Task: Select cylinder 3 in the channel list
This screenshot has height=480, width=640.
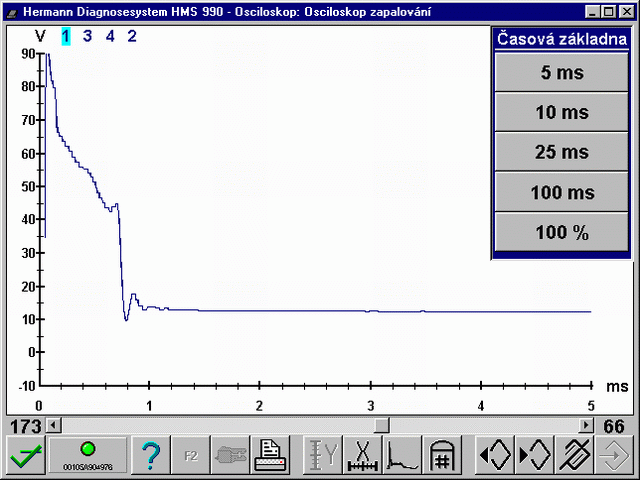Action: pos(87,37)
